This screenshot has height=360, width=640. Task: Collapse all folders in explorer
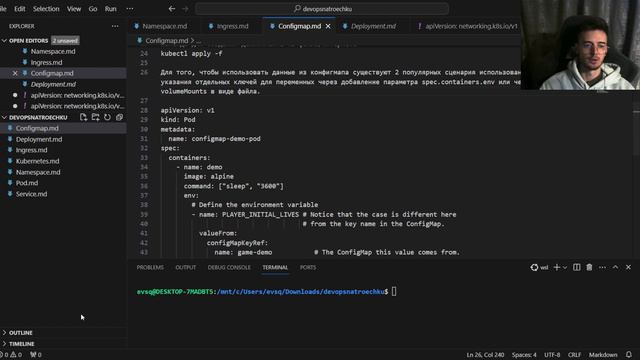coord(119,118)
